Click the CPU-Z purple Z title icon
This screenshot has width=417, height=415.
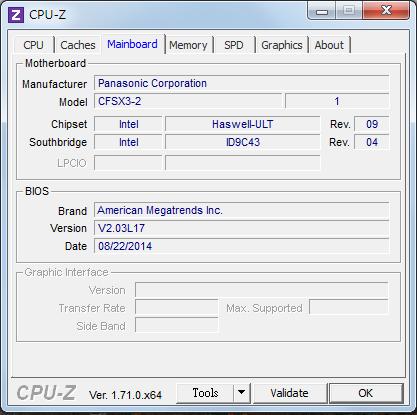16,15
